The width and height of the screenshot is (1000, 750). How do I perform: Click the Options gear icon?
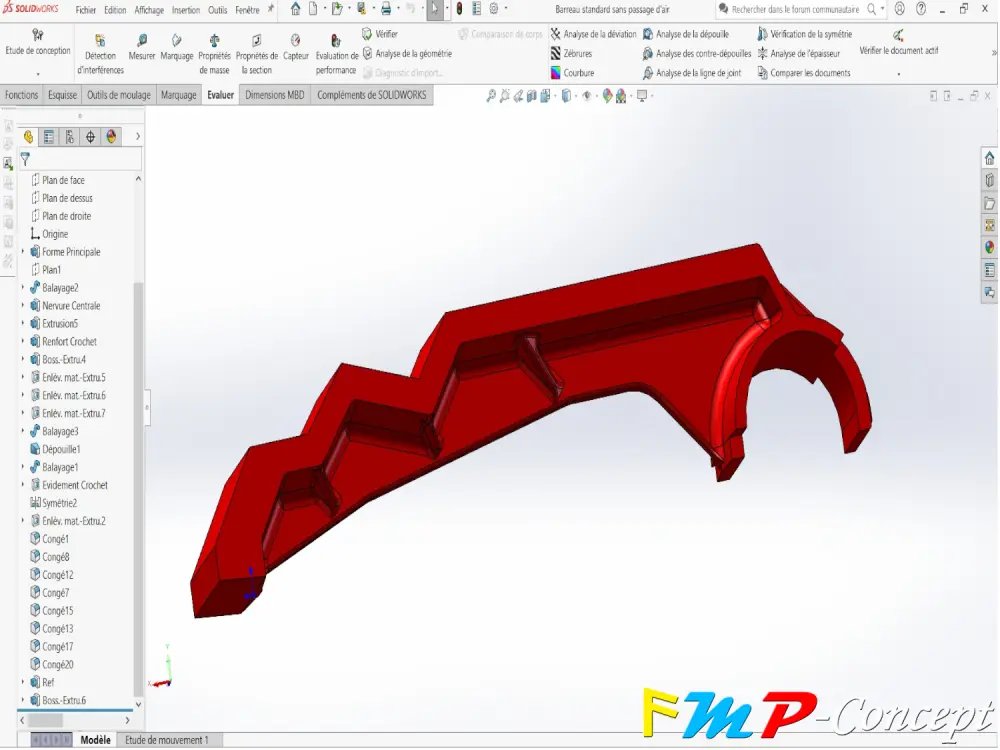coord(494,9)
